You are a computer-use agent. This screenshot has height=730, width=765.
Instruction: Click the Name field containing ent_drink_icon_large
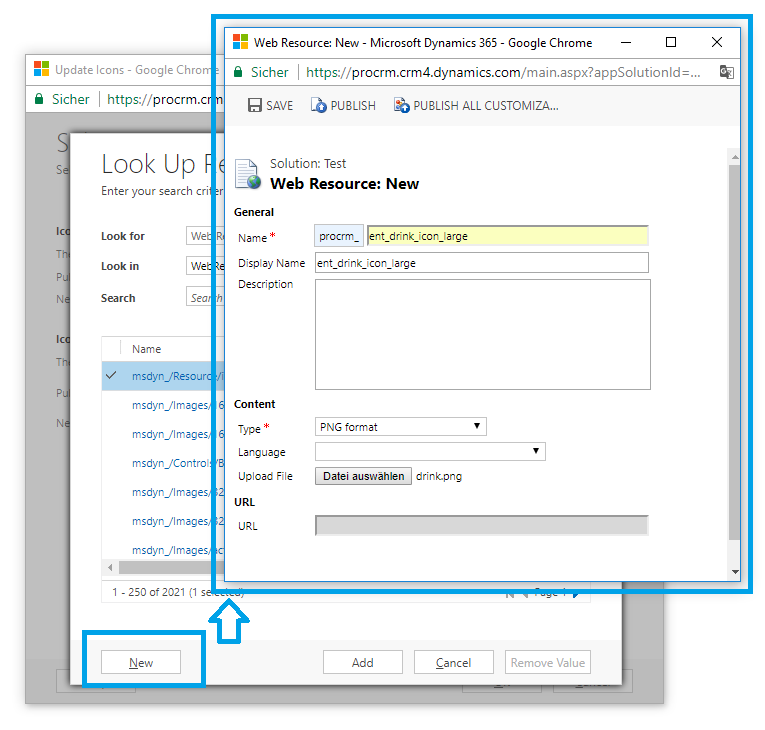(x=507, y=236)
